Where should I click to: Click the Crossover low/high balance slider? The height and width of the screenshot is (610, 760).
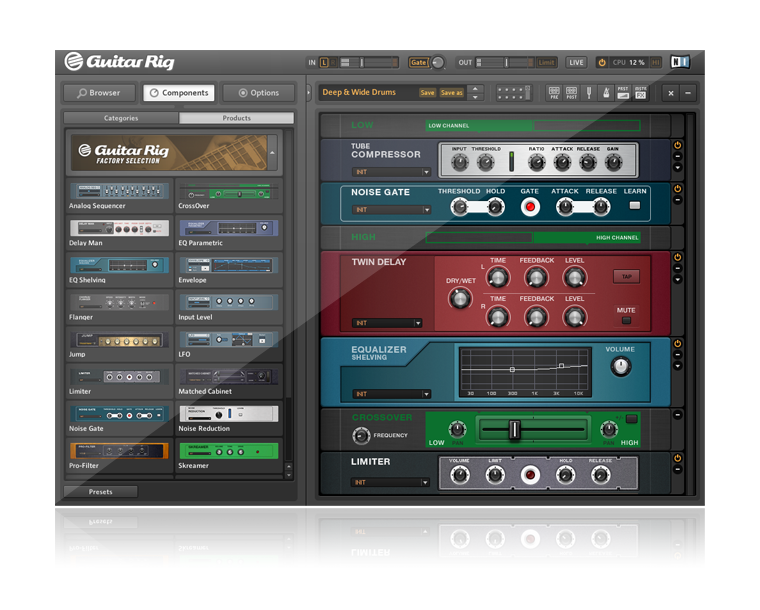pos(515,429)
